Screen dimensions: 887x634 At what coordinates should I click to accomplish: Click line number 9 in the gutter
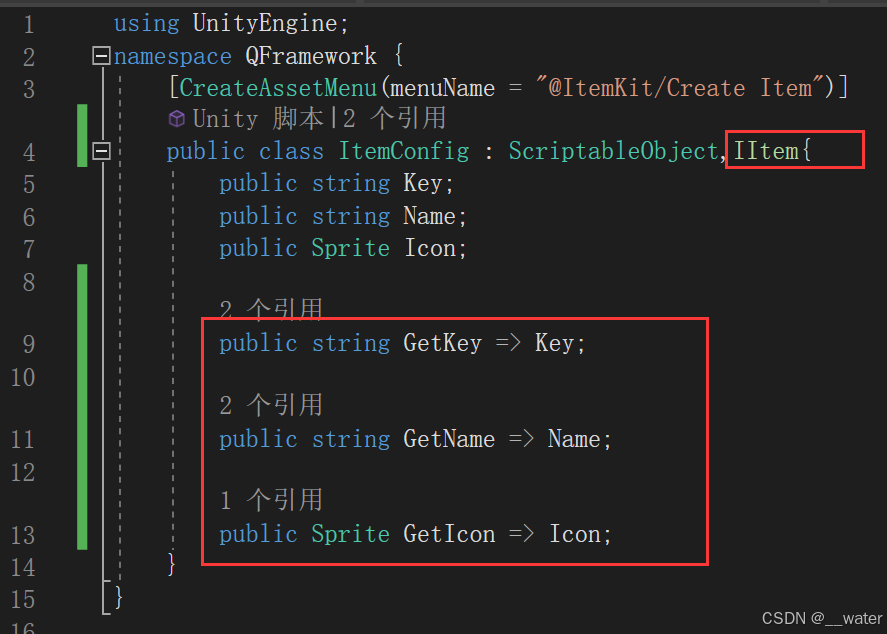pos(29,344)
